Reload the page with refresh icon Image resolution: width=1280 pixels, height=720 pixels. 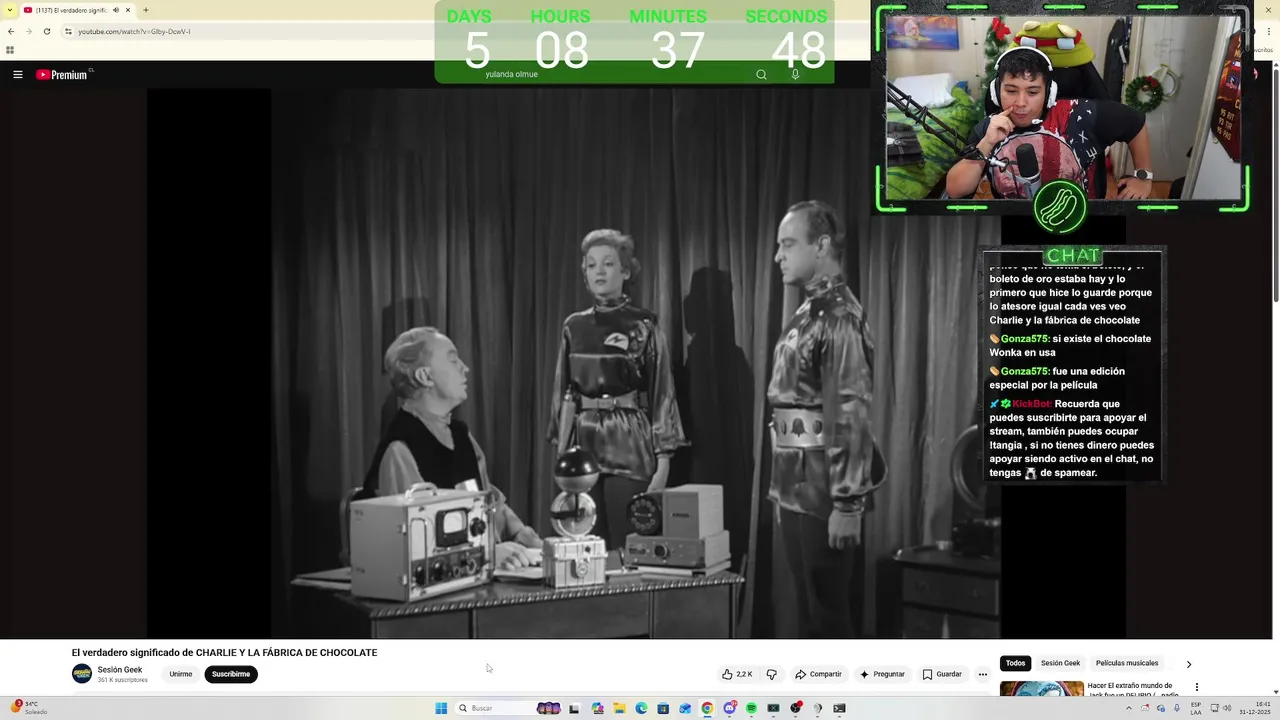point(46,31)
